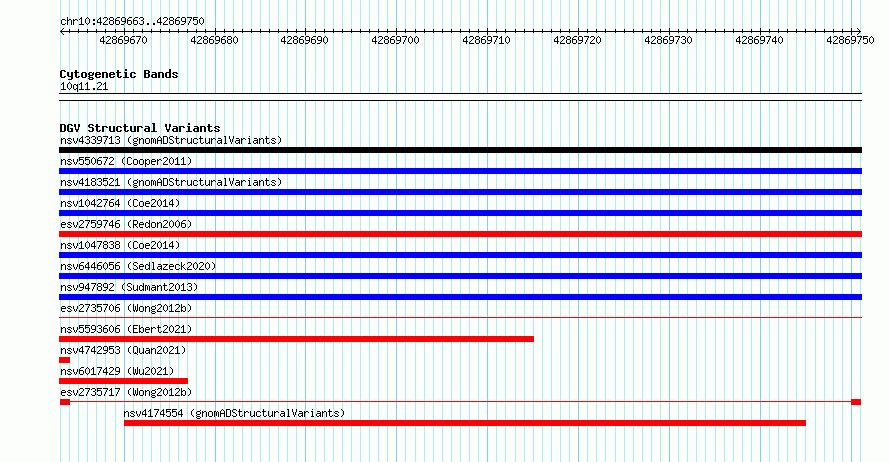Click the blue nsv947892 Sudmant2013 bar
The height and width of the screenshot is (462, 890).
click(460, 297)
